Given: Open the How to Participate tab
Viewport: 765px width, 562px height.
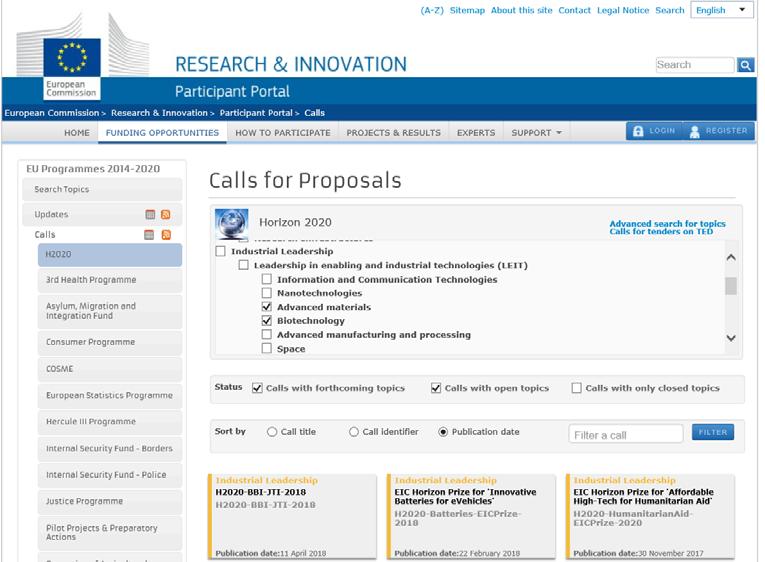Looking at the screenshot, I should click(282, 133).
